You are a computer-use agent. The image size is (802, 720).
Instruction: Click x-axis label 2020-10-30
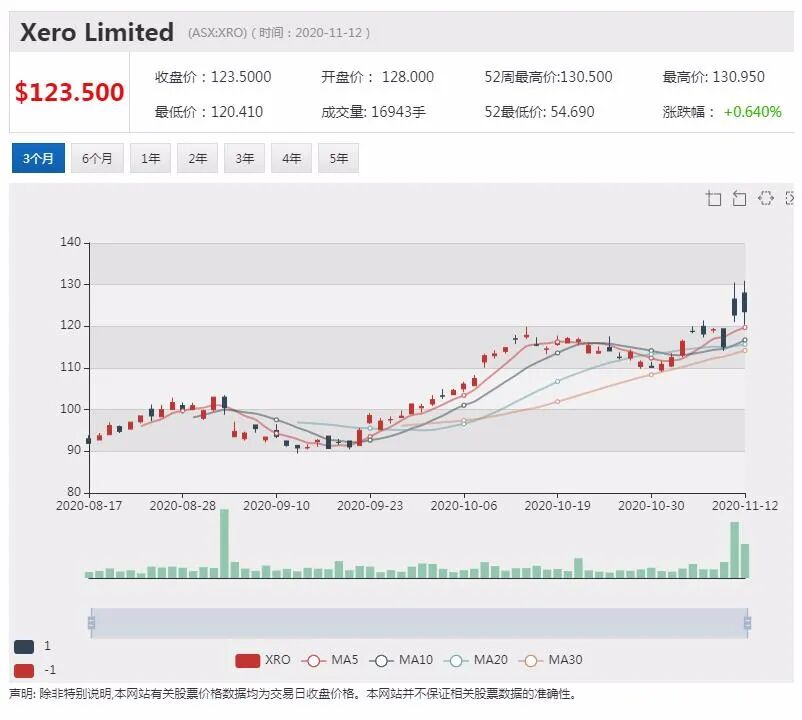(x=651, y=506)
